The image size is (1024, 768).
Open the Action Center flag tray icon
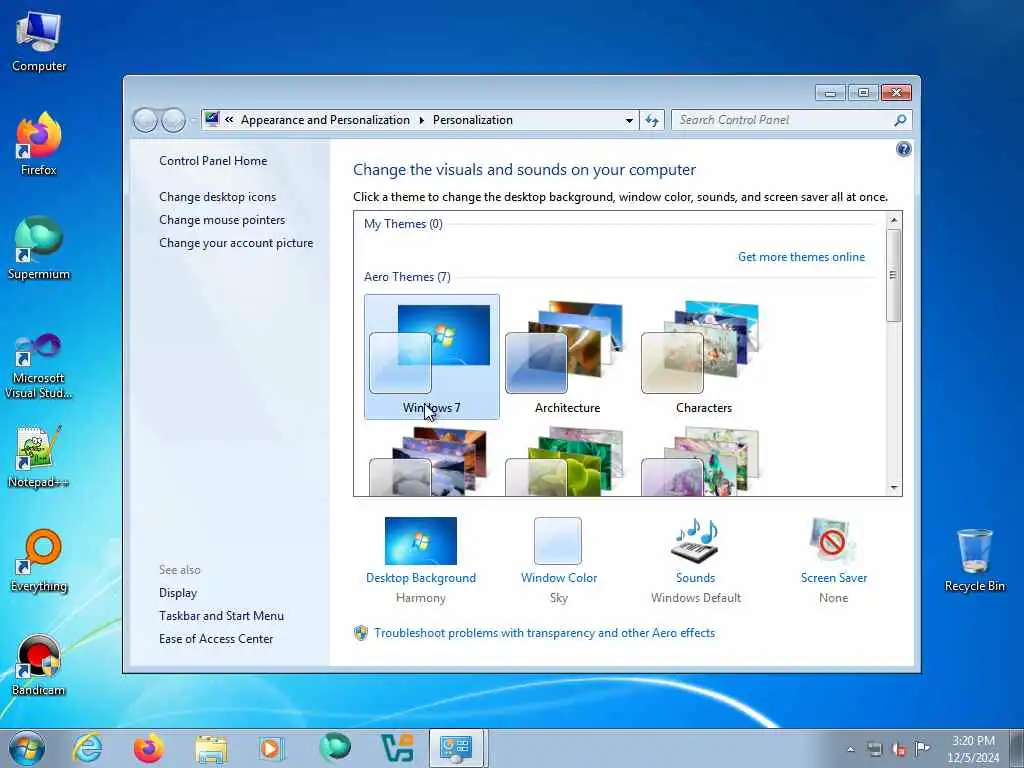[922, 748]
